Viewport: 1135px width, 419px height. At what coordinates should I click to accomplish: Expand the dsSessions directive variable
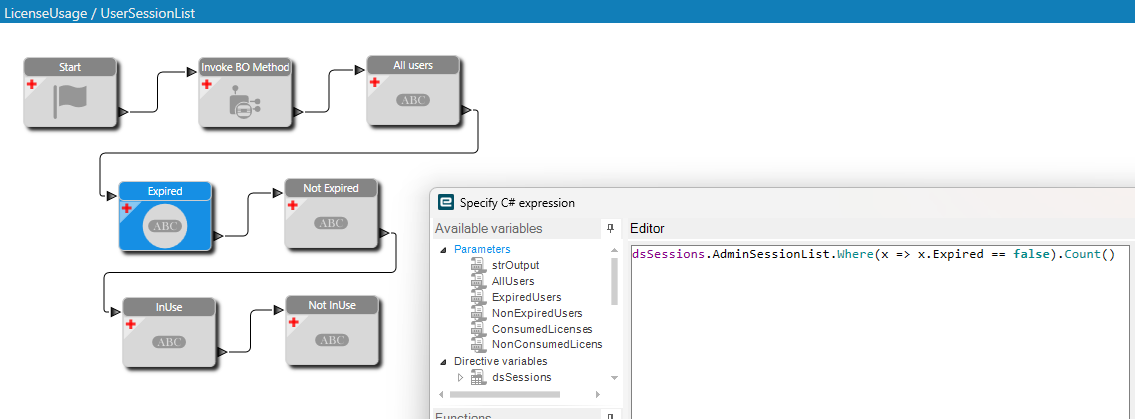(460, 377)
